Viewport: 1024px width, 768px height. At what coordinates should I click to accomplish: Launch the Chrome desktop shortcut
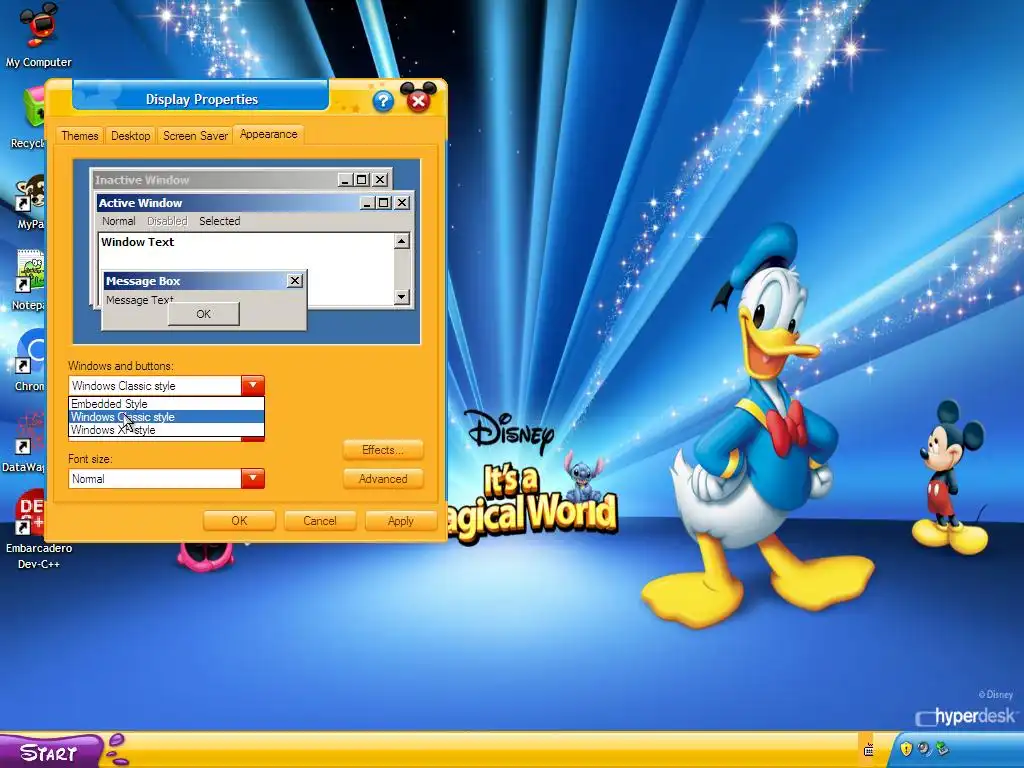point(30,360)
